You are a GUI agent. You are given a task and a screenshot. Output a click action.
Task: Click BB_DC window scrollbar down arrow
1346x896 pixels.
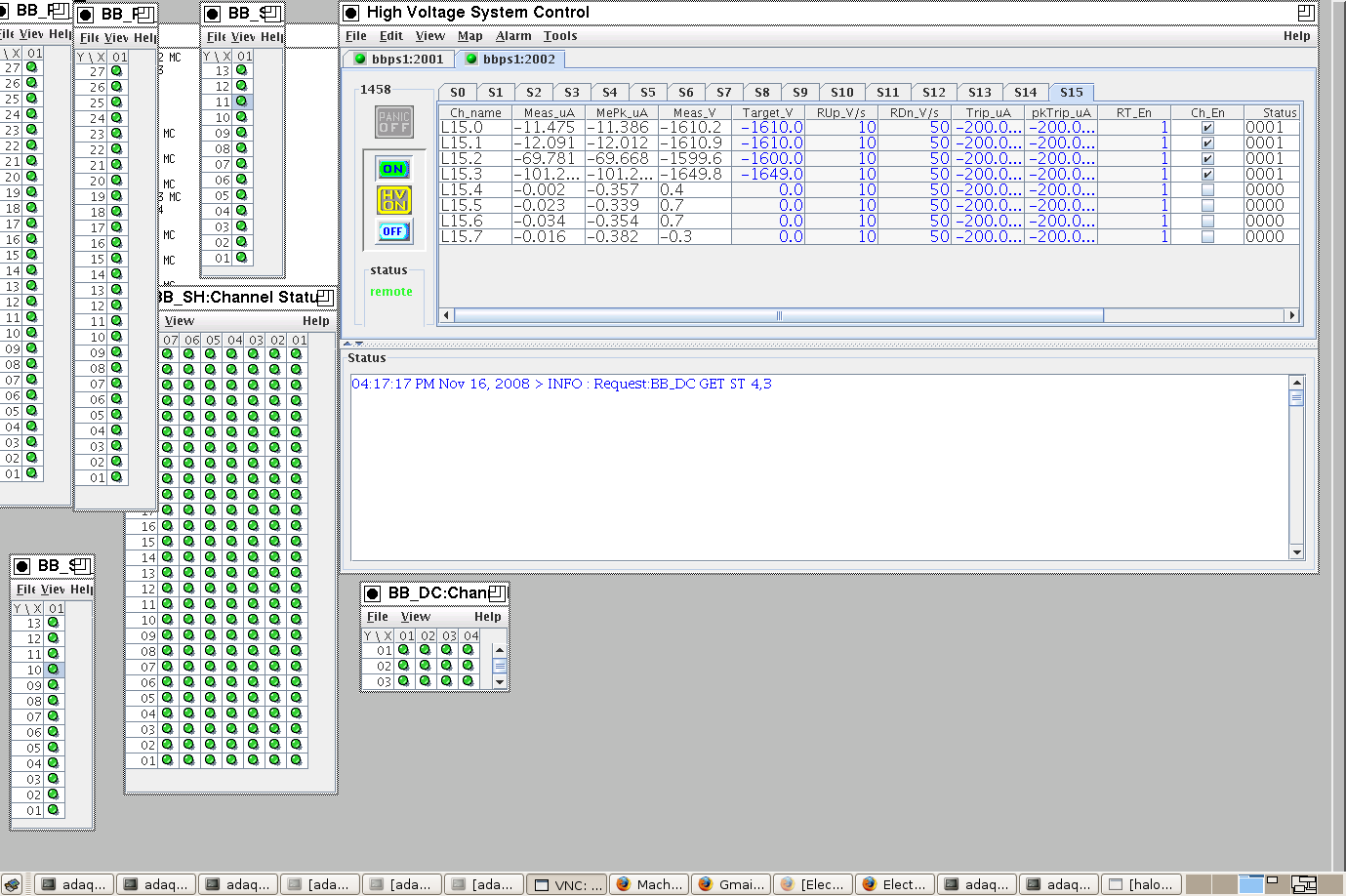[500, 682]
